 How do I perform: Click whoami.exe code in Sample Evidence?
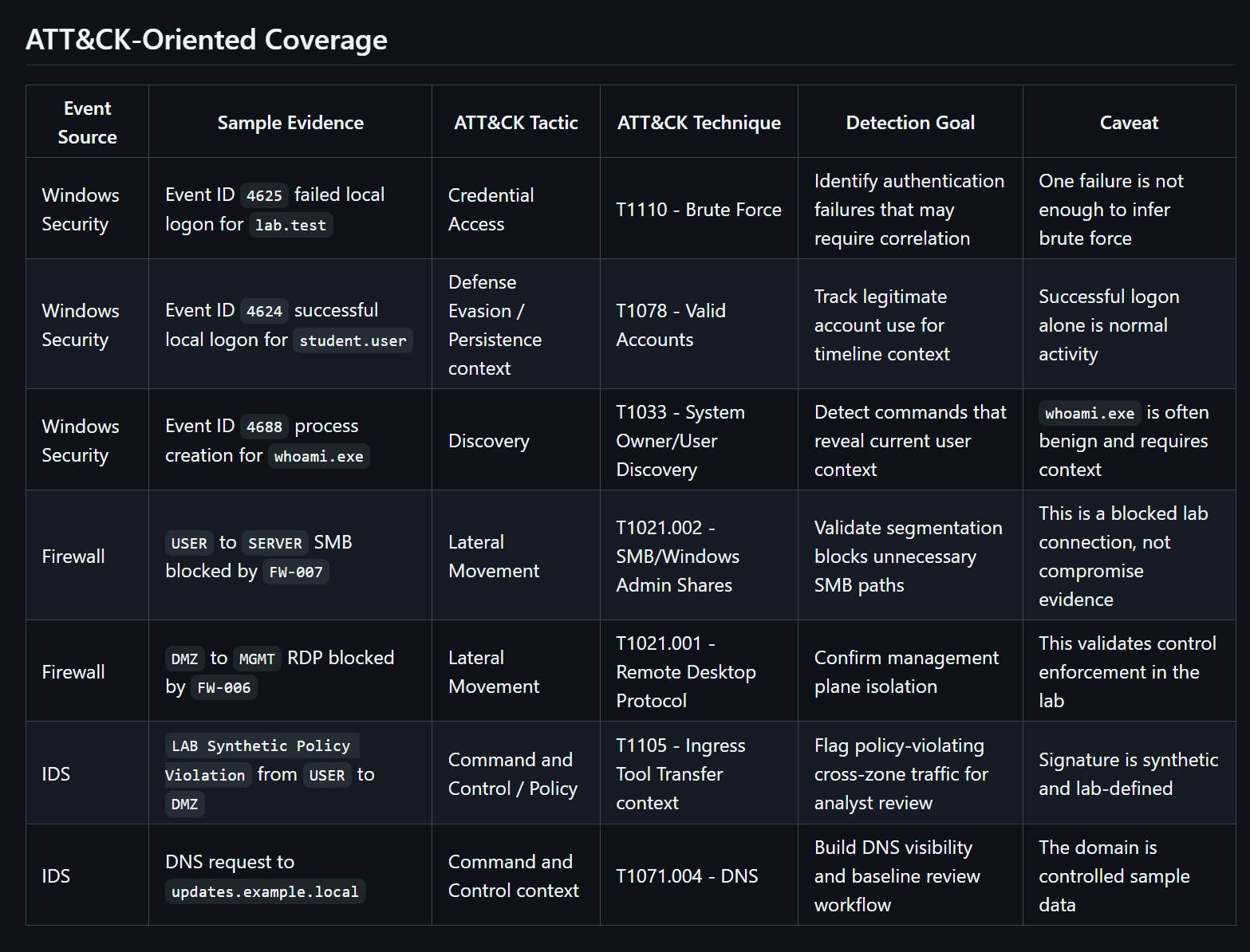[x=318, y=456]
